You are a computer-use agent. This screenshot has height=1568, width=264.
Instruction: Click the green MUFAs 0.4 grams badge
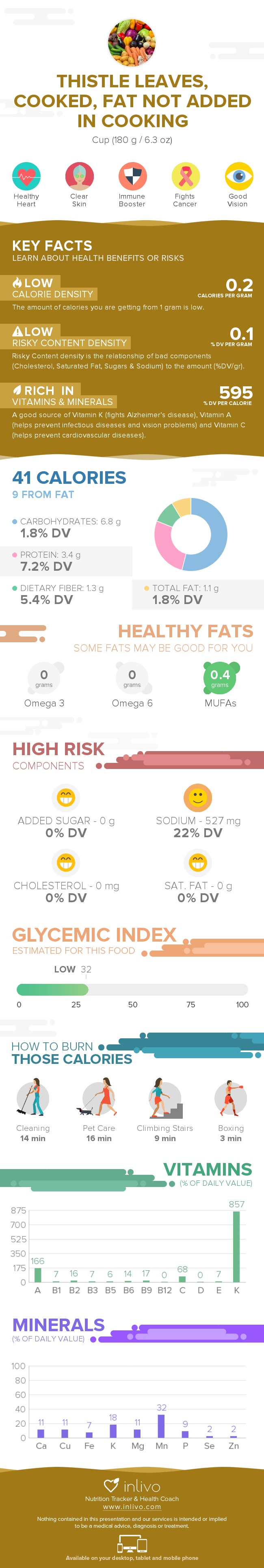(x=220, y=677)
